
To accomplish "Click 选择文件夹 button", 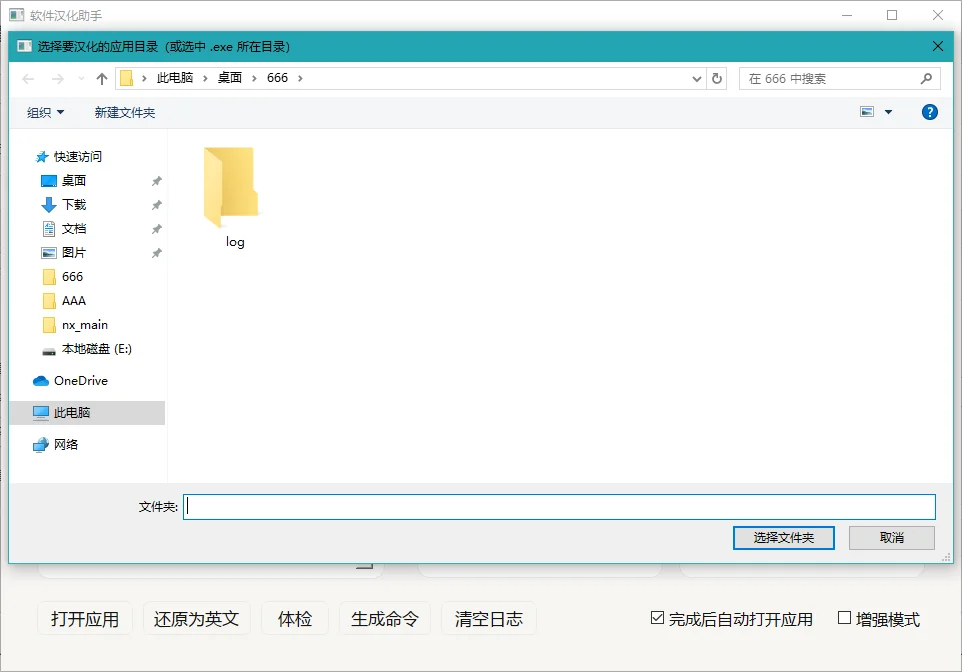I will 783,538.
